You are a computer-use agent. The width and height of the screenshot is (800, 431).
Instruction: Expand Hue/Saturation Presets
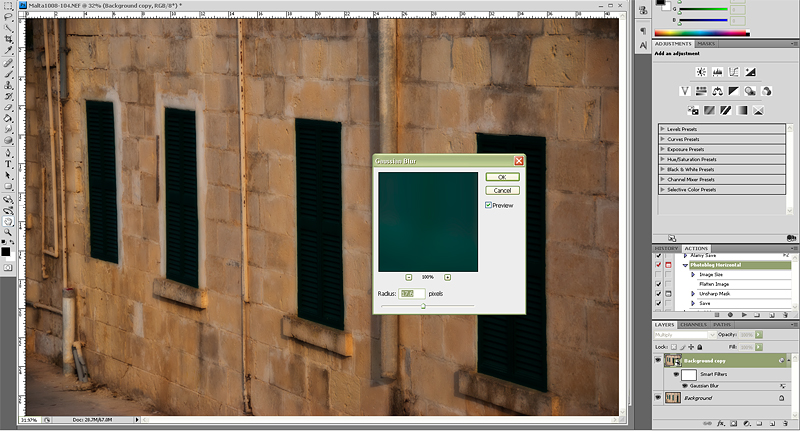[663, 159]
